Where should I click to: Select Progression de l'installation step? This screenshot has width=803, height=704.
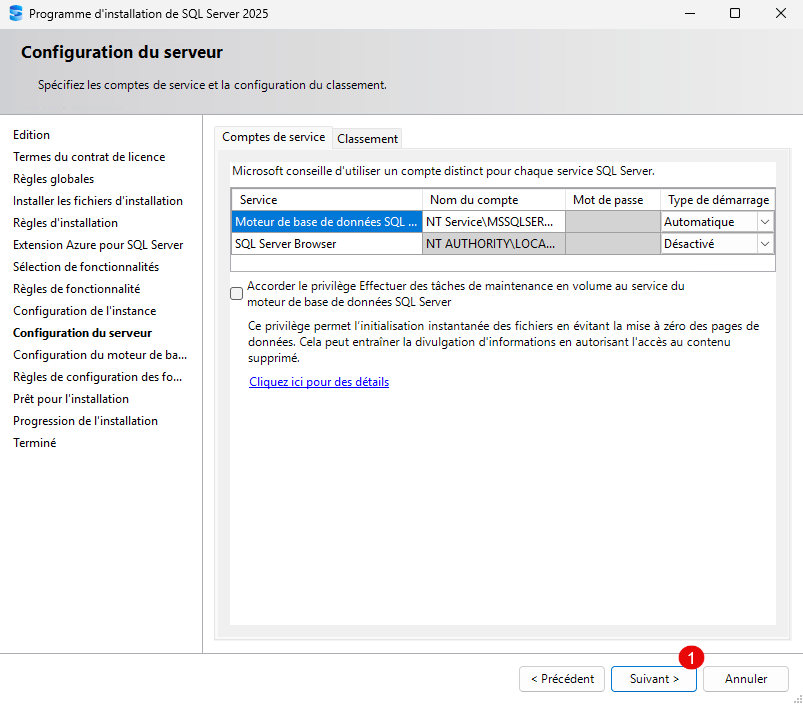coord(85,421)
